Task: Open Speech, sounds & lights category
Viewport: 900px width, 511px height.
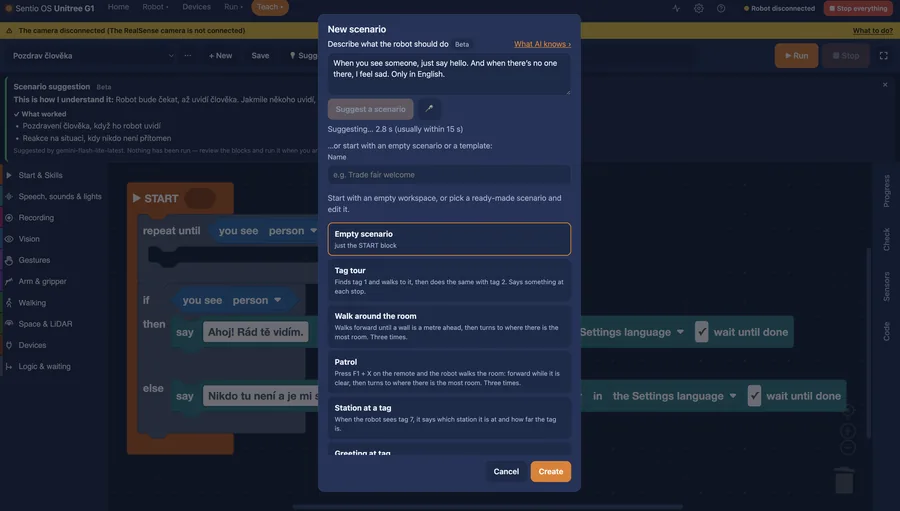Action: [60, 196]
